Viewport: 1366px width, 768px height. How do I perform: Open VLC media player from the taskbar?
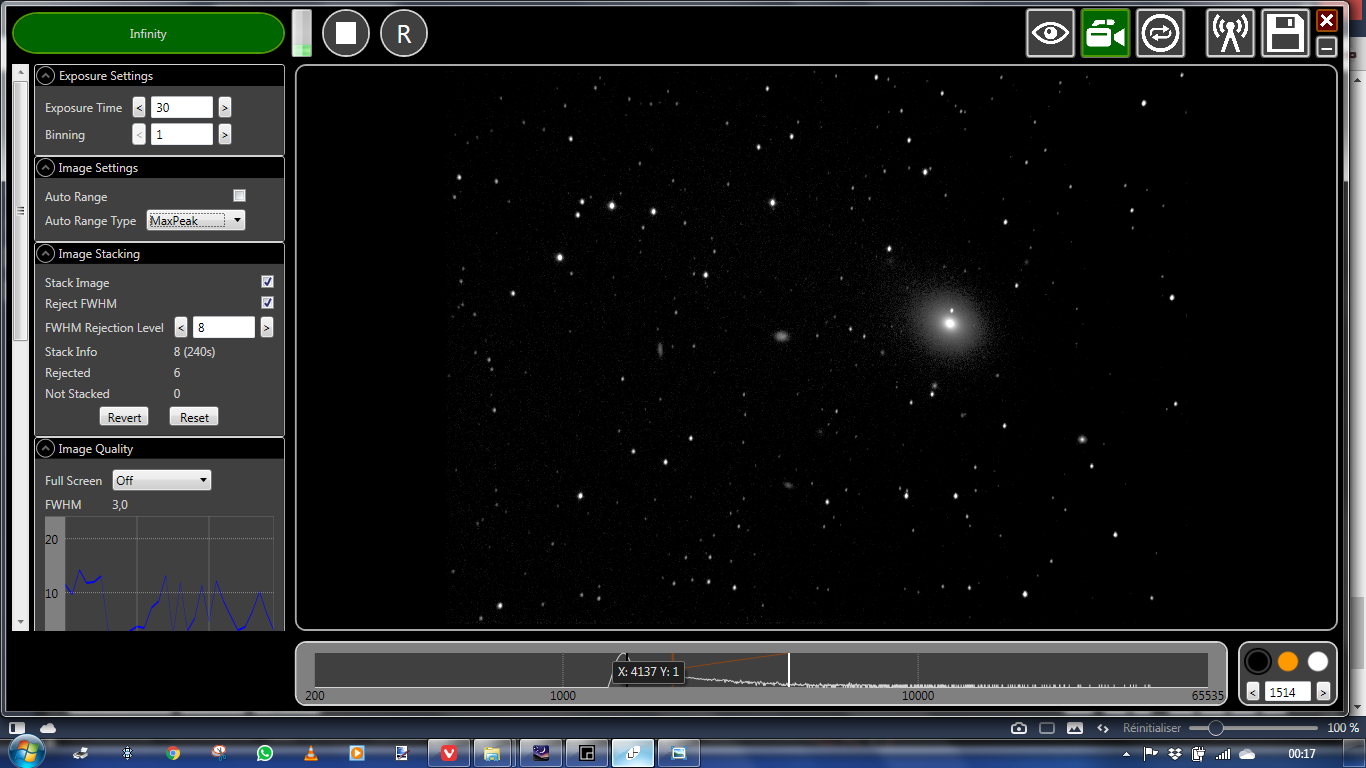(310, 753)
